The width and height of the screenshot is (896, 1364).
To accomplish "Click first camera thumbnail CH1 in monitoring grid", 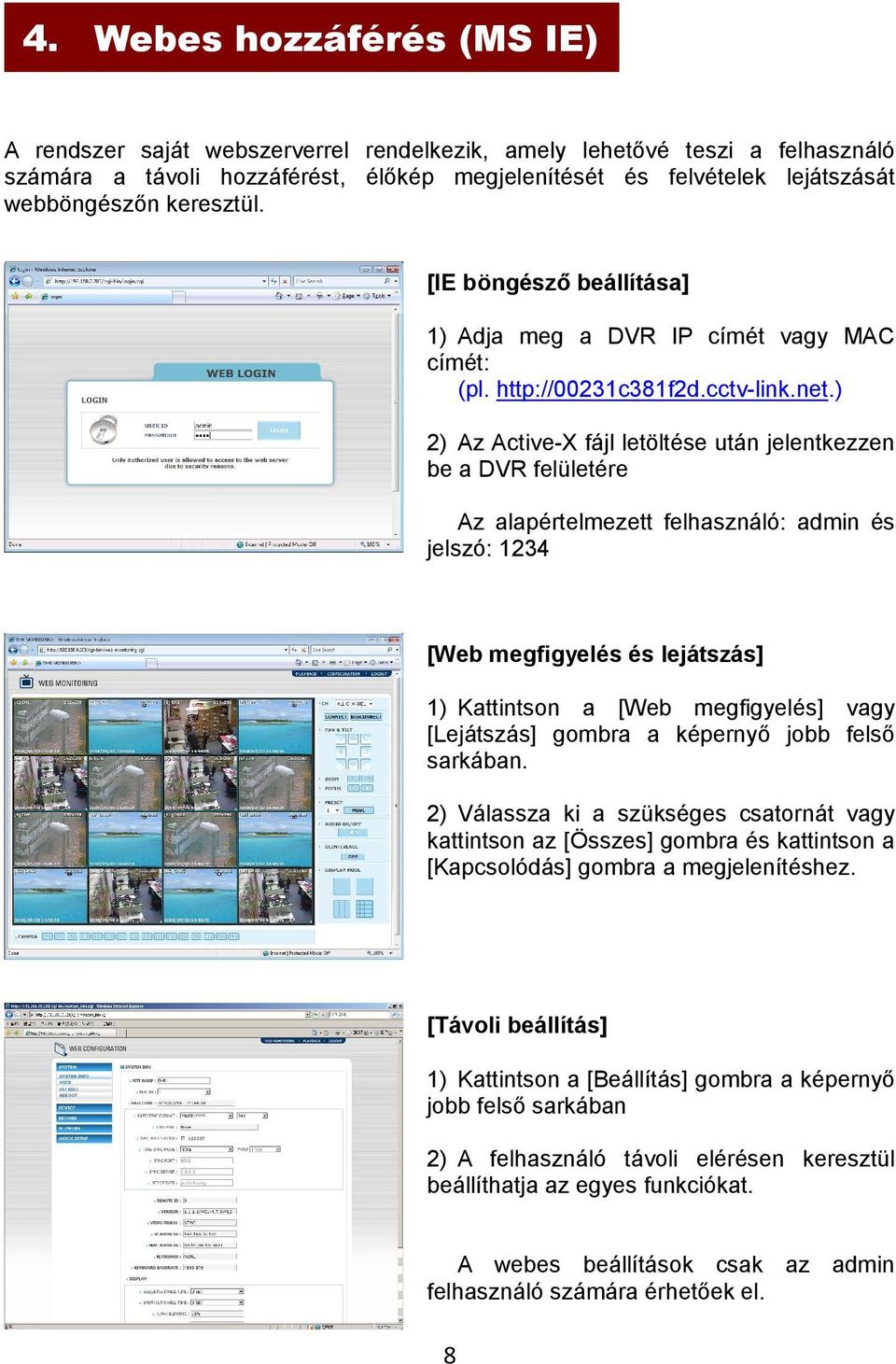I will (x=50, y=726).
